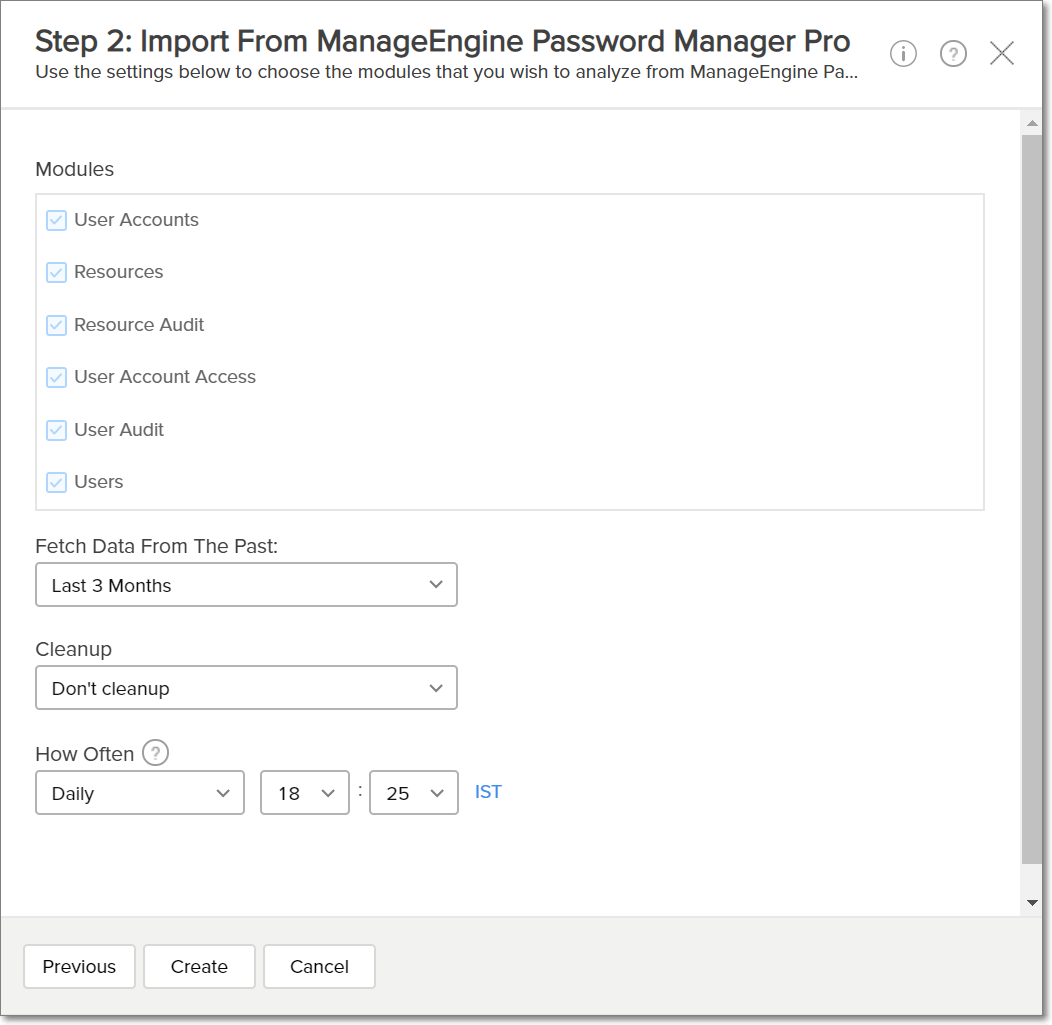Viewport: 1052px width, 1025px height.
Task: Go back with the Previous button
Action: [x=79, y=967]
